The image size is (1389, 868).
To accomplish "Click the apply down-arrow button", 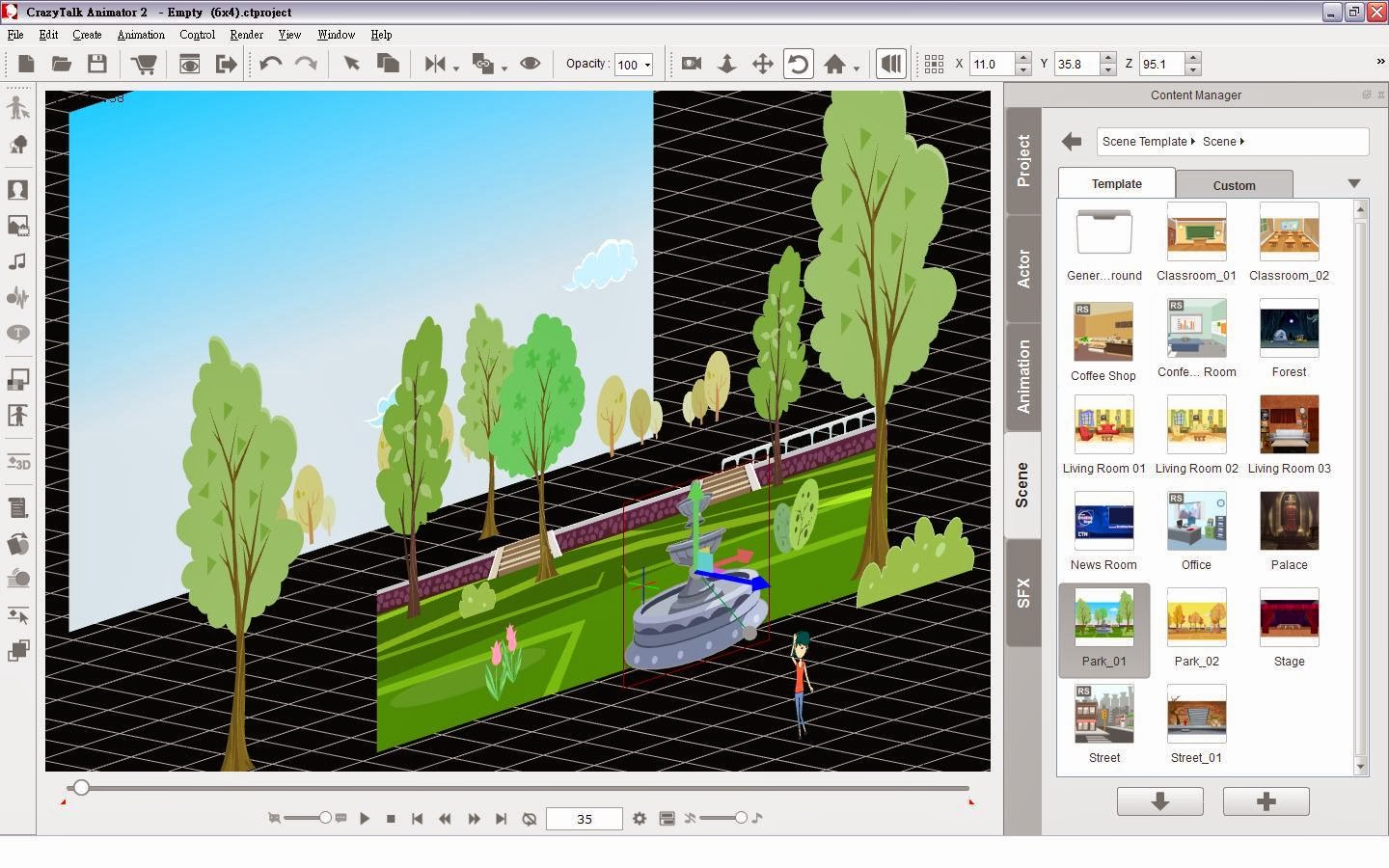I will 1160,801.
